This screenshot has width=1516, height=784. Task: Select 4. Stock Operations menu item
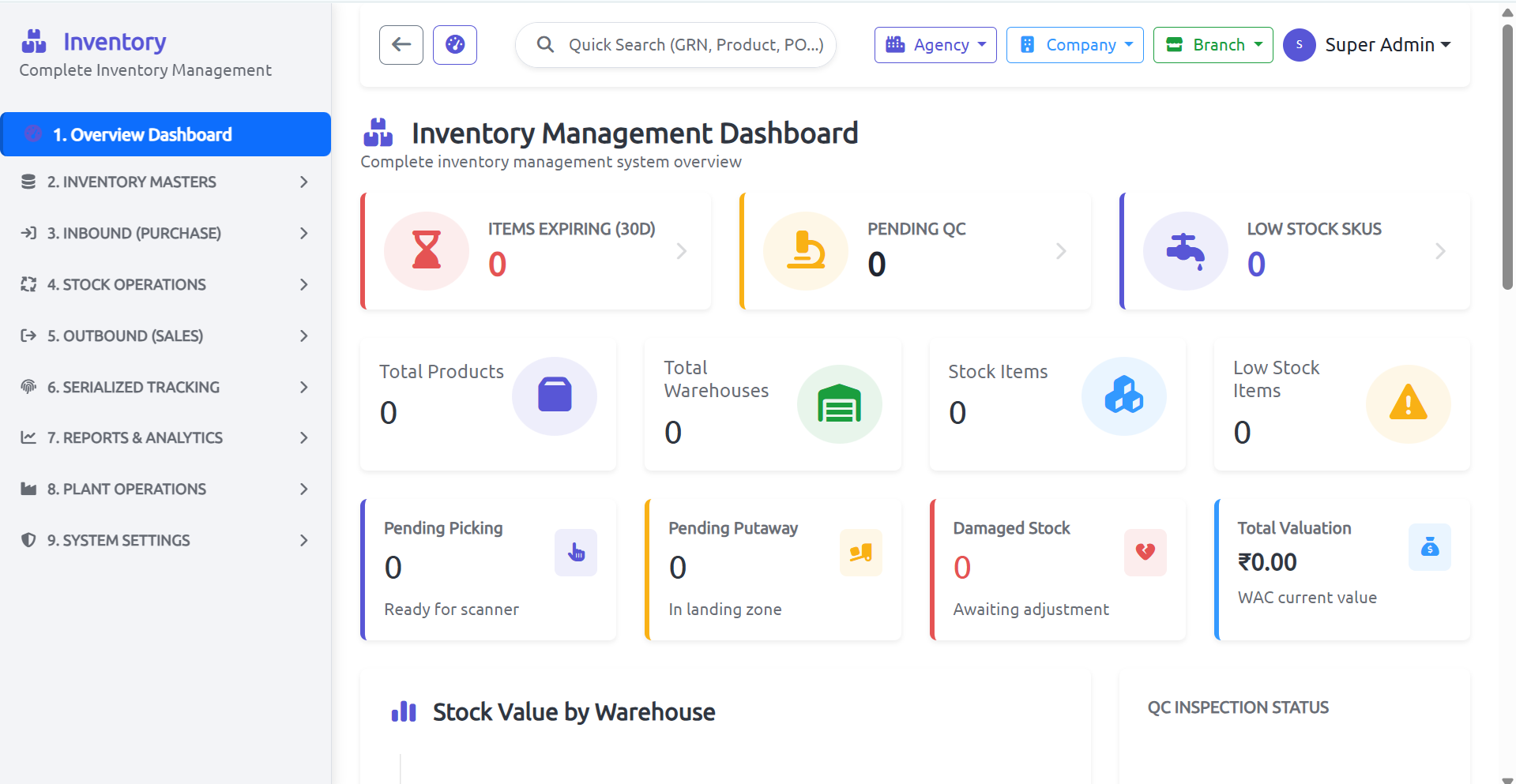click(166, 284)
